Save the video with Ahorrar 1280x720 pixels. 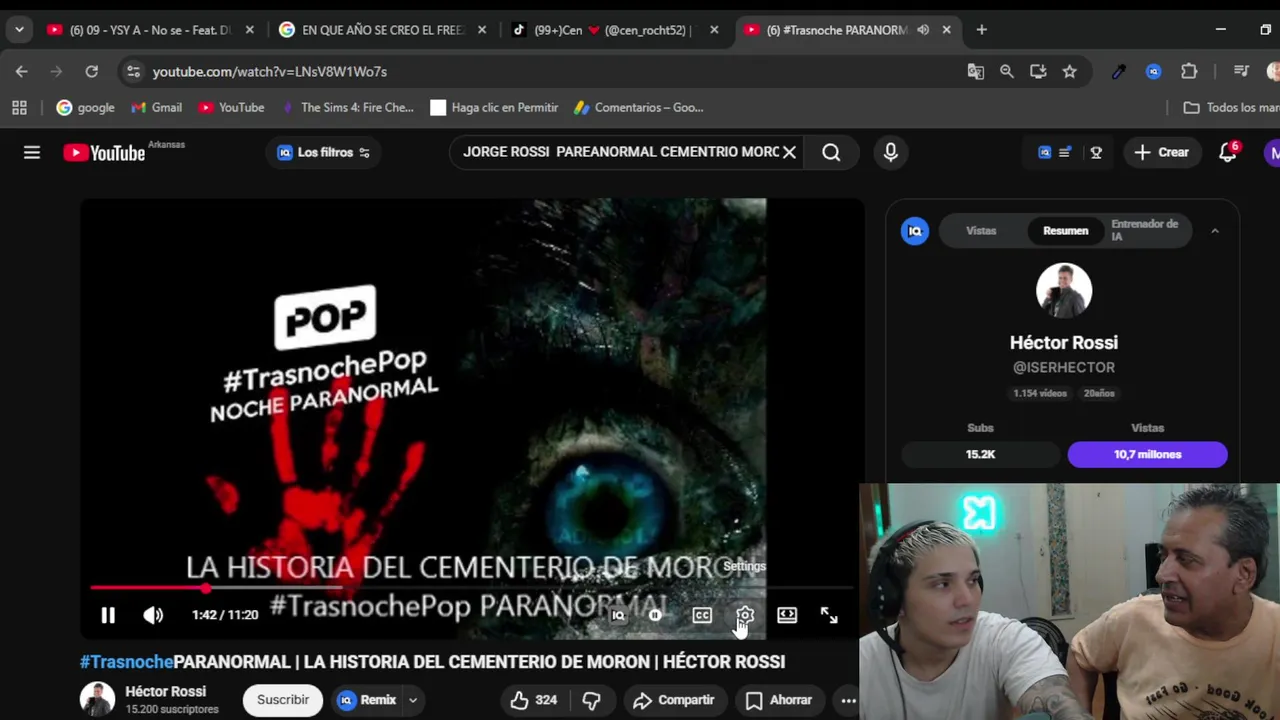pyautogui.click(x=779, y=700)
